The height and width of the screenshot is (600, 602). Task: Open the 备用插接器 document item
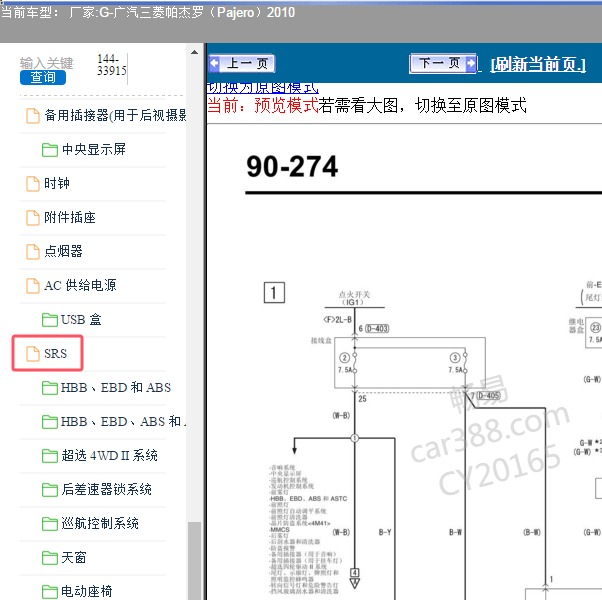[x=106, y=115]
